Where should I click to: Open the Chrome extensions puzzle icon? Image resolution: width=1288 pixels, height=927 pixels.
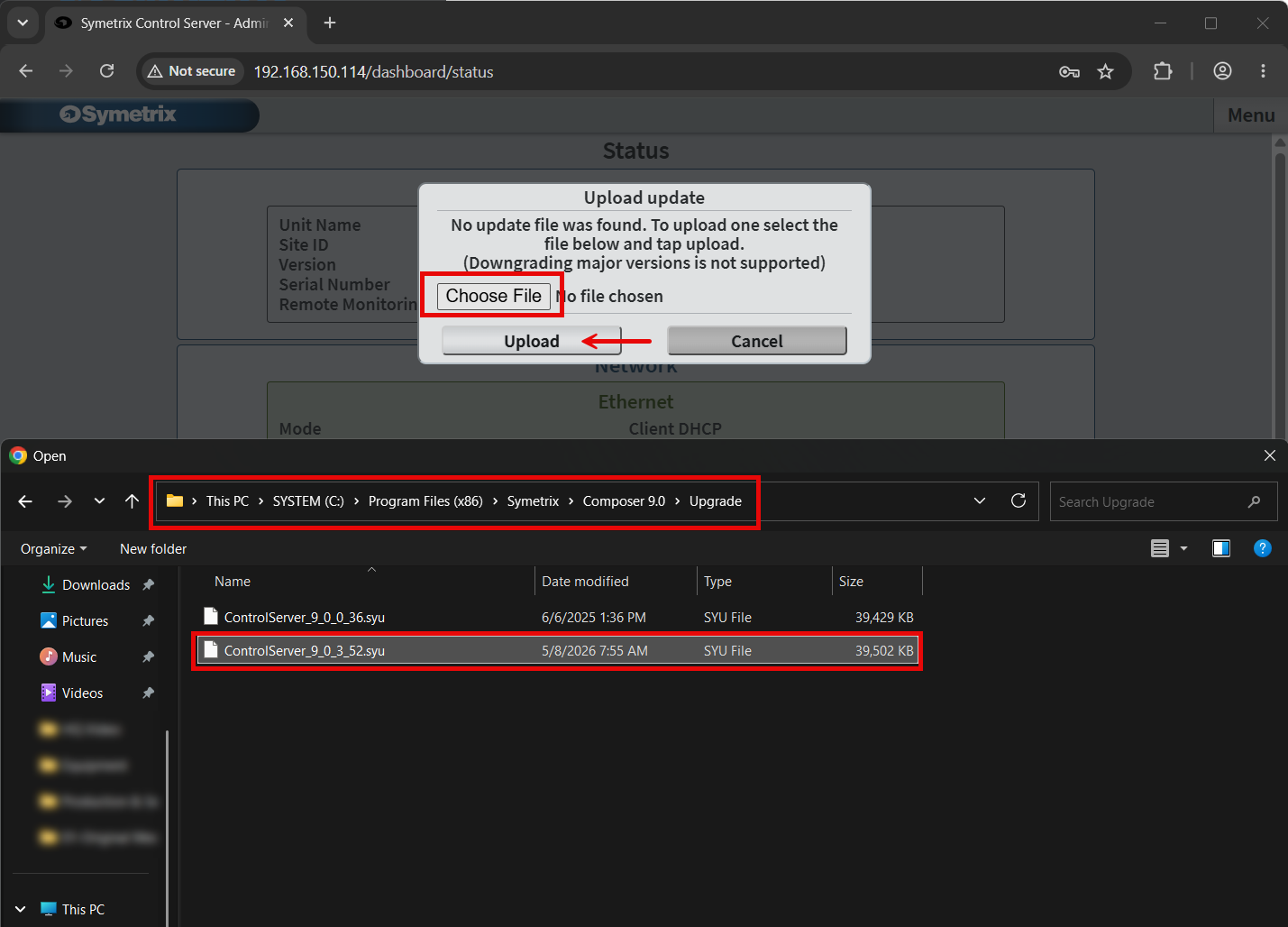[1163, 71]
